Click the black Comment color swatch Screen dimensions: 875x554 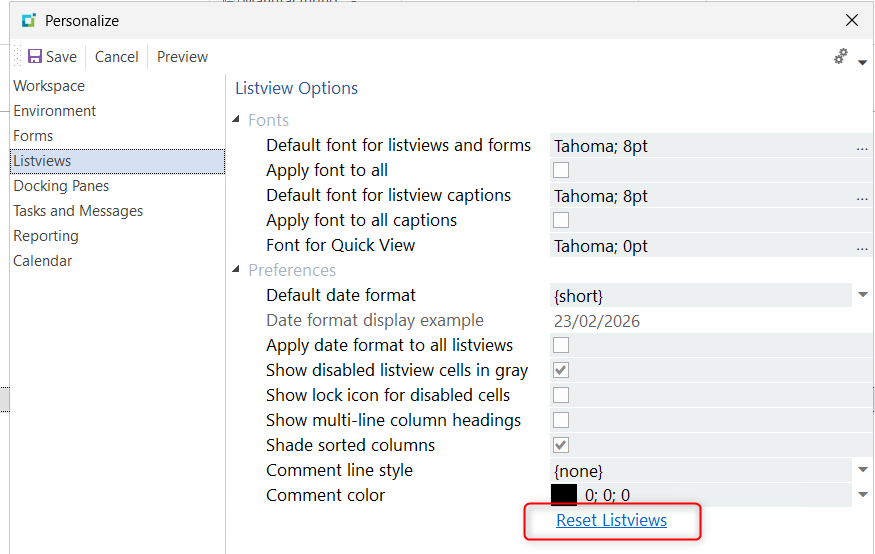coord(564,495)
